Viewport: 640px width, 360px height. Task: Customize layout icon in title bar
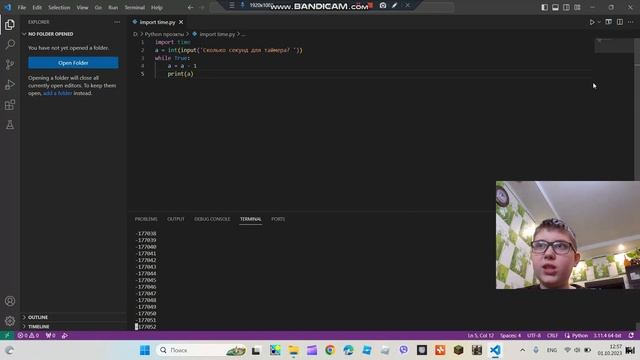(x=577, y=7)
